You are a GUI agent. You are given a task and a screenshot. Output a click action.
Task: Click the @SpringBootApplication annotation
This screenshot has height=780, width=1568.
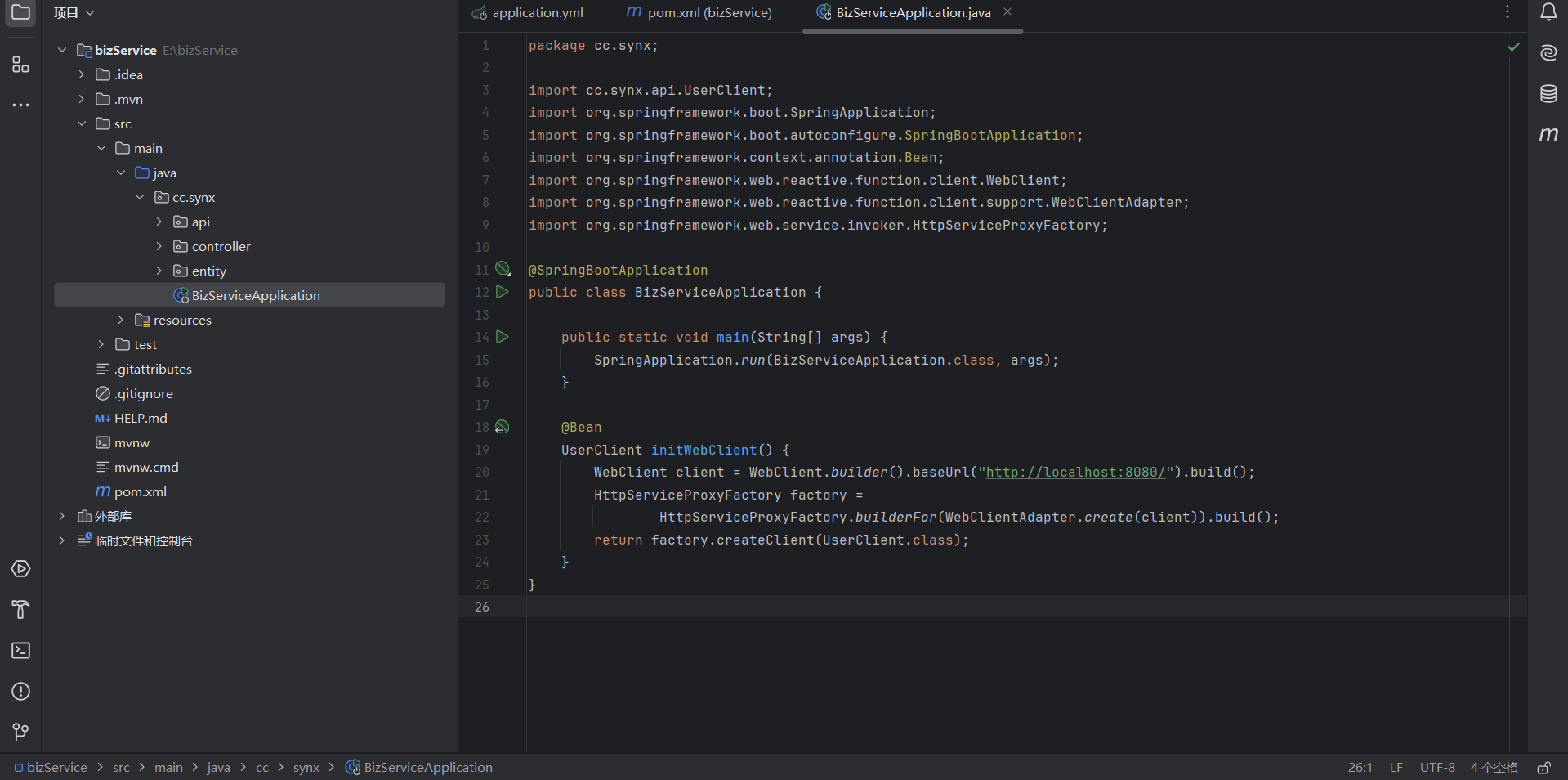(619, 270)
